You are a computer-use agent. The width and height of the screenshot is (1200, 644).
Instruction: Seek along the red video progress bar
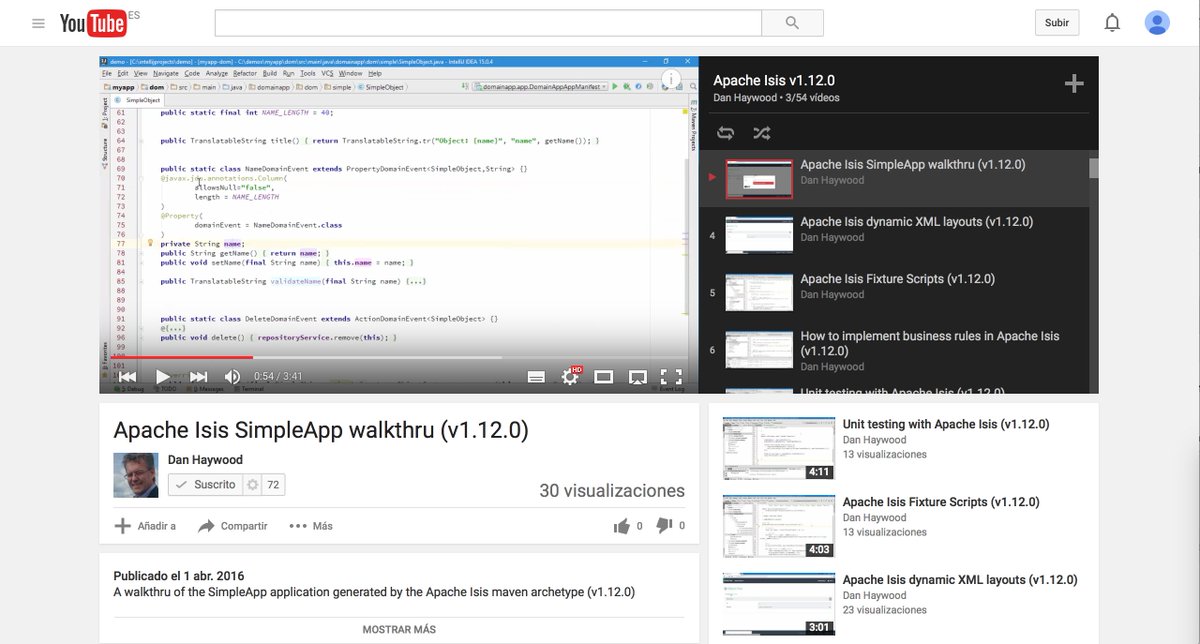pyautogui.click(x=181, y=357)
